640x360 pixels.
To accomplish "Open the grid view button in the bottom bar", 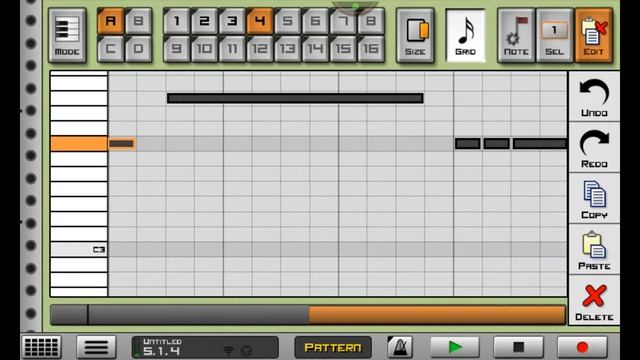I will click(x=42, y=347).
